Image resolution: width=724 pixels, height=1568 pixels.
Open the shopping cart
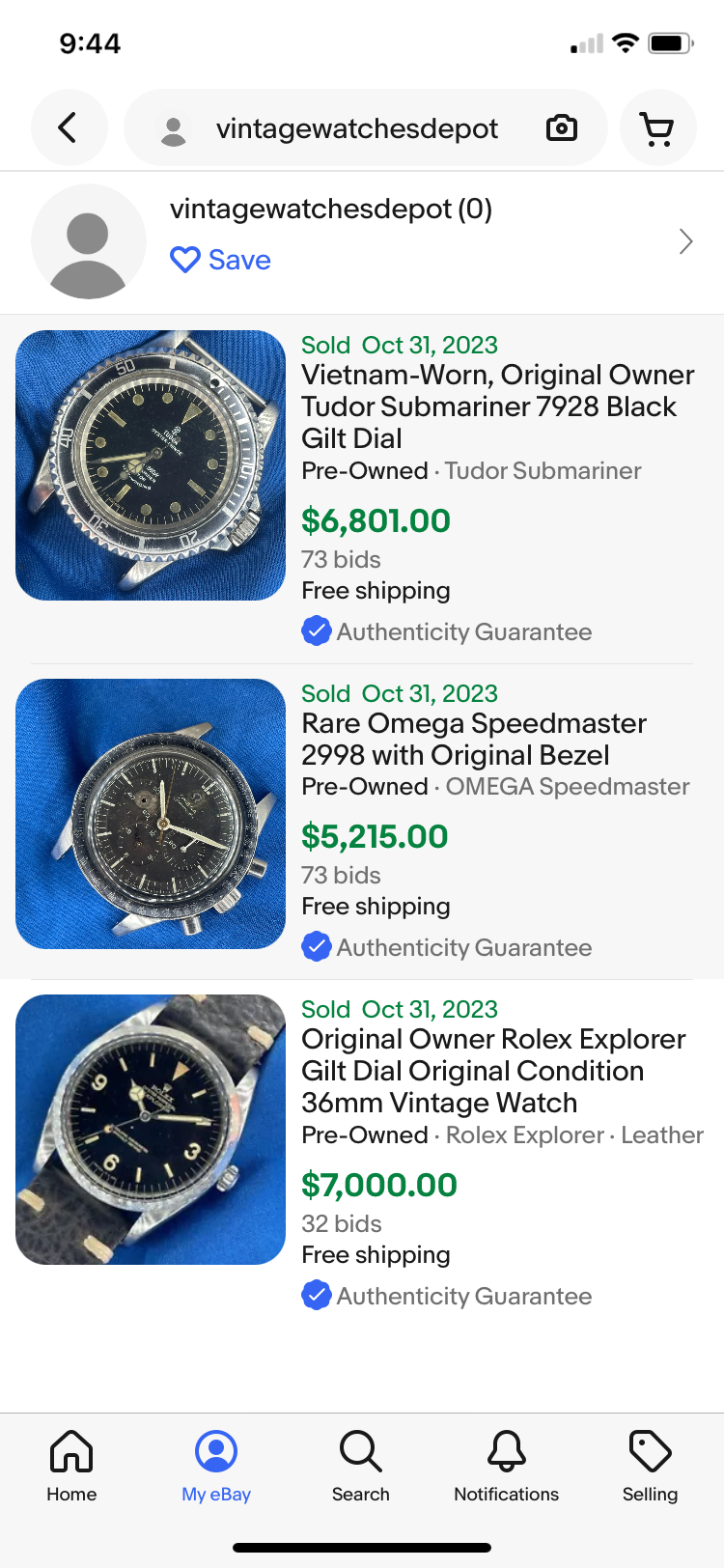(657, 127)
